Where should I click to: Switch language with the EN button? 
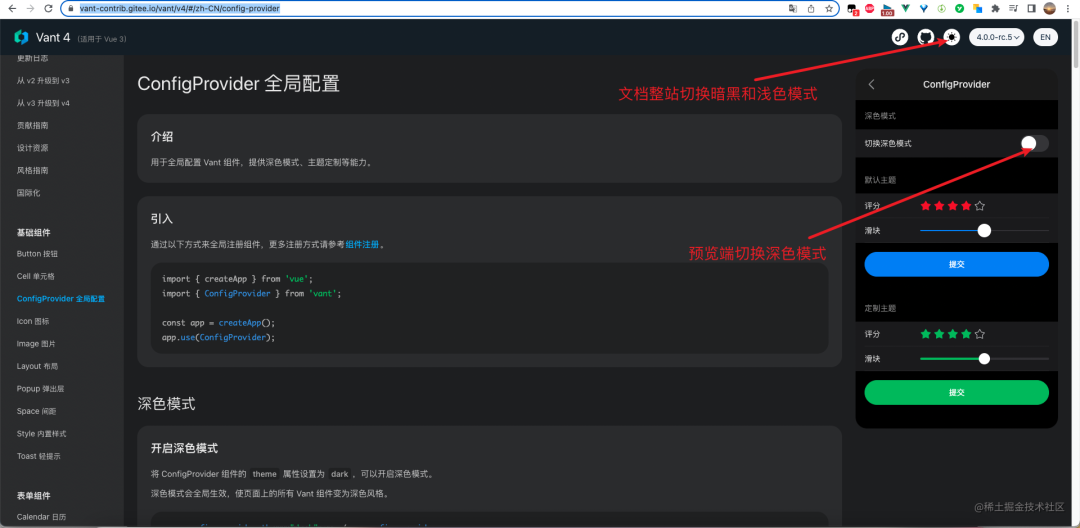(x=1045, y=37)
